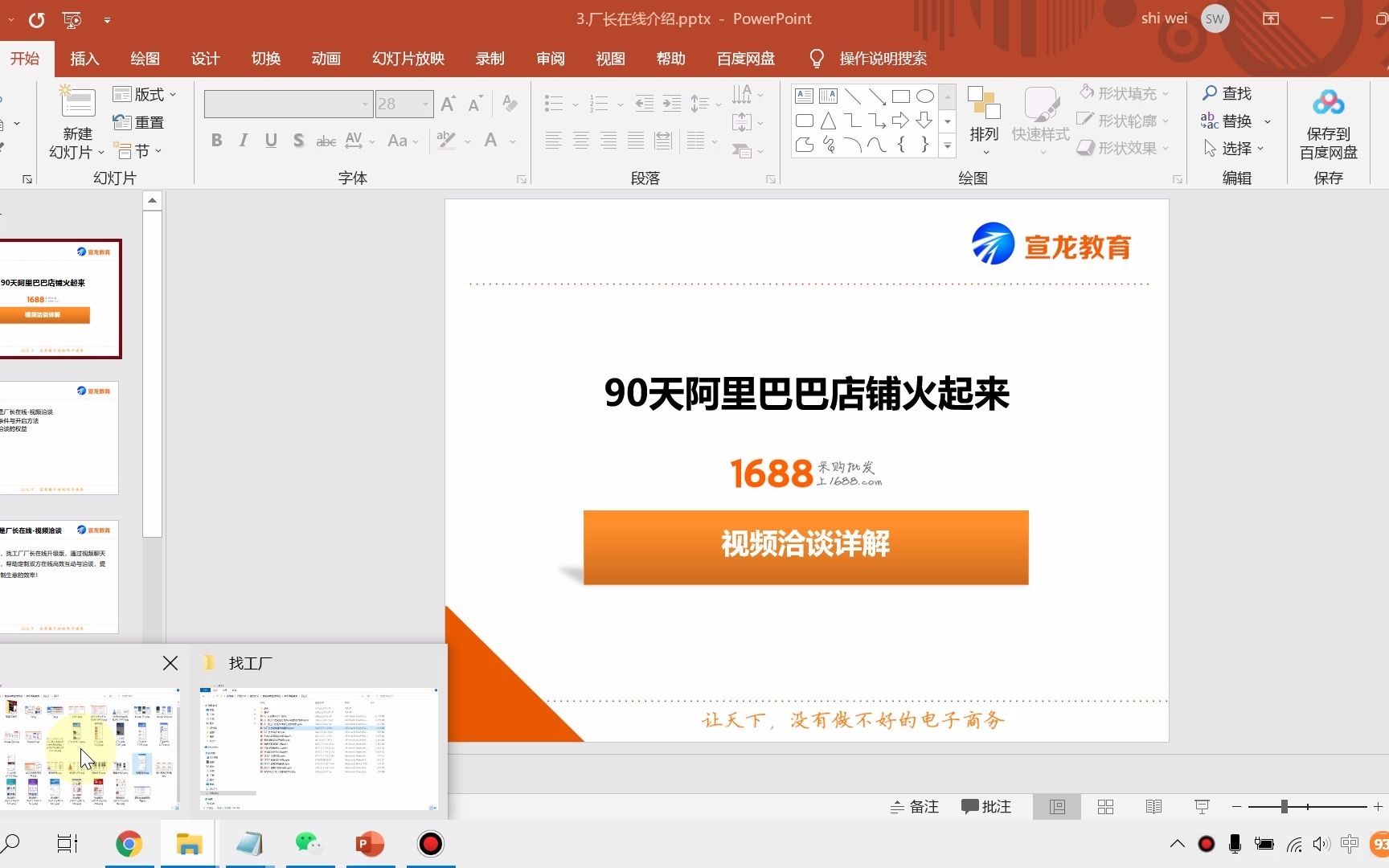Viewport: 1389px width, 868px height.
Task: Click the Convert to SmartArt icon
Action: 741,149
